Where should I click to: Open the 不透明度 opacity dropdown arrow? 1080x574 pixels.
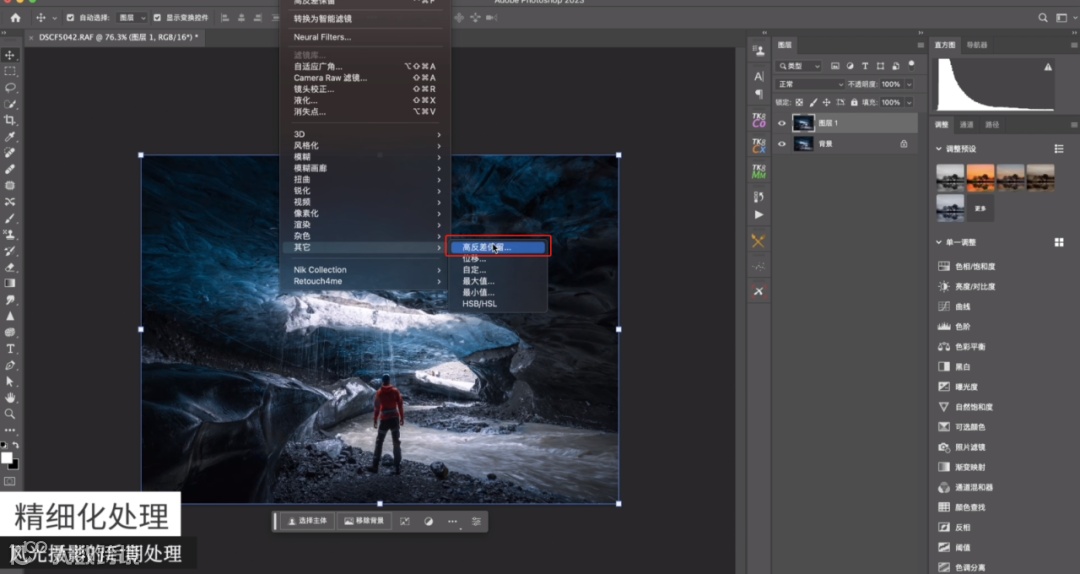point(909,84)
